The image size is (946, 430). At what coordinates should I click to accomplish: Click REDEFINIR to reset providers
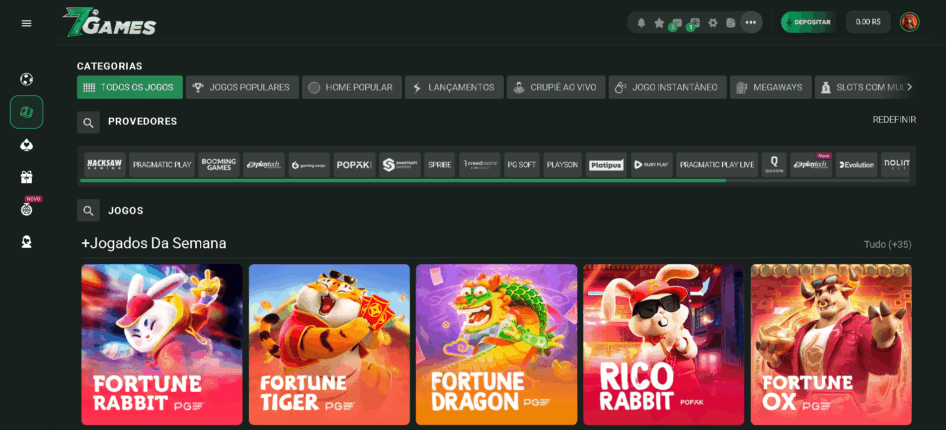pos(894,120)
